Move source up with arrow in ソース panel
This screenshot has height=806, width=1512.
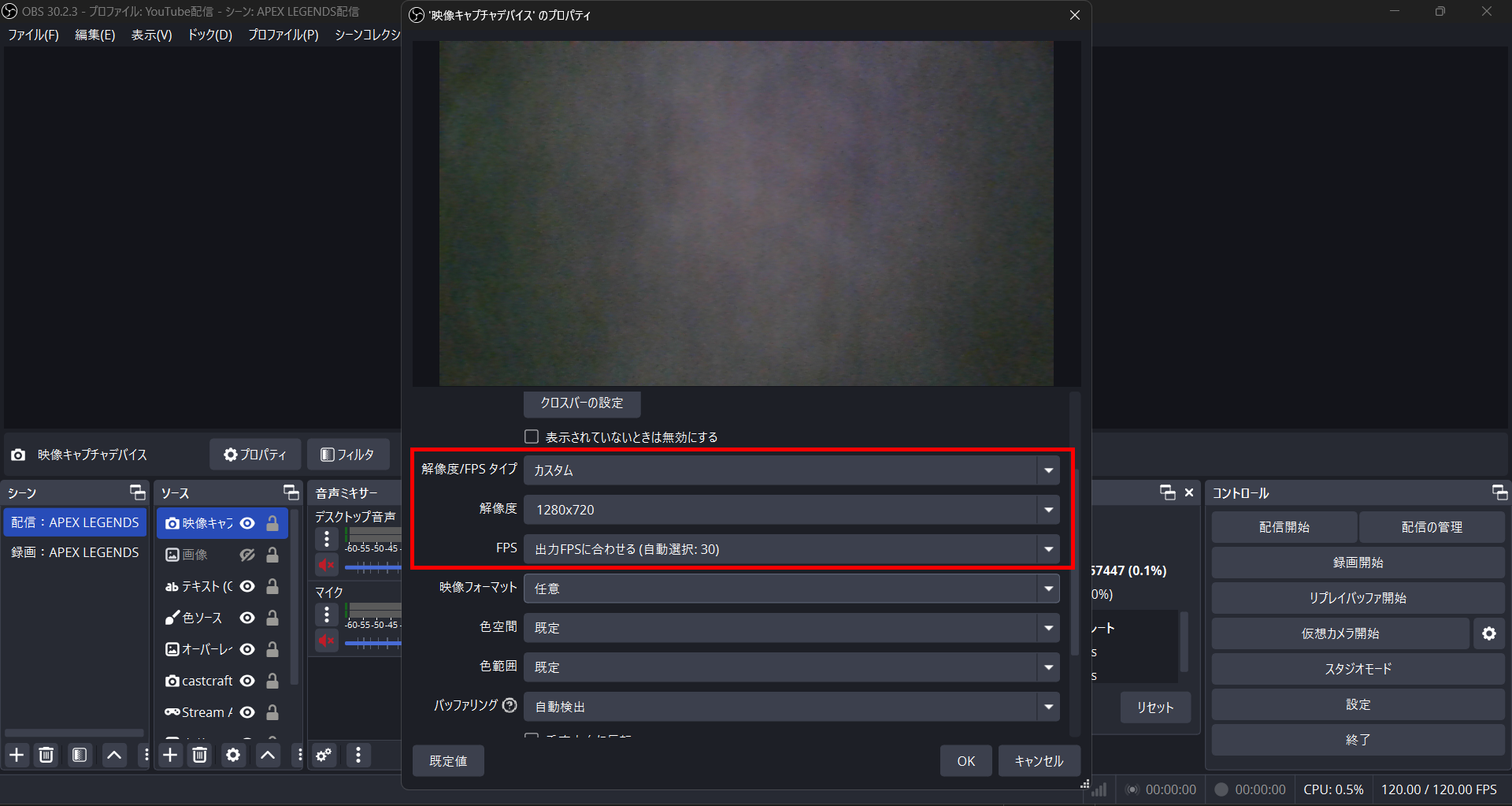(x=268, y=755)
